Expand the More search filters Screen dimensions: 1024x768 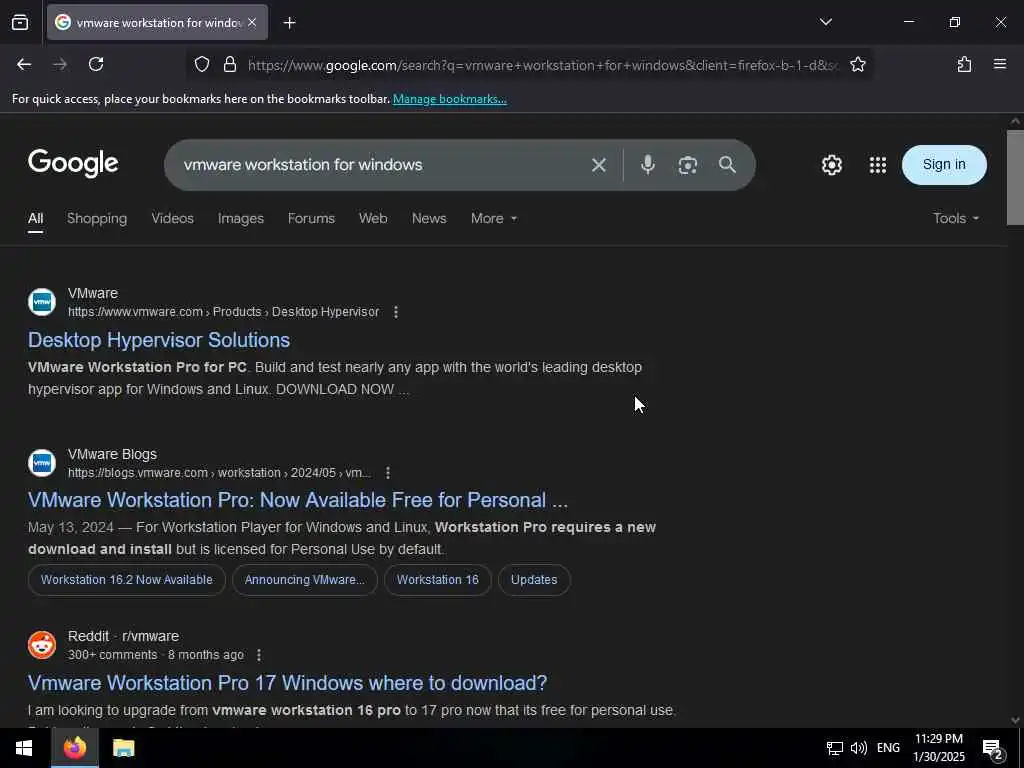[494, 219]
